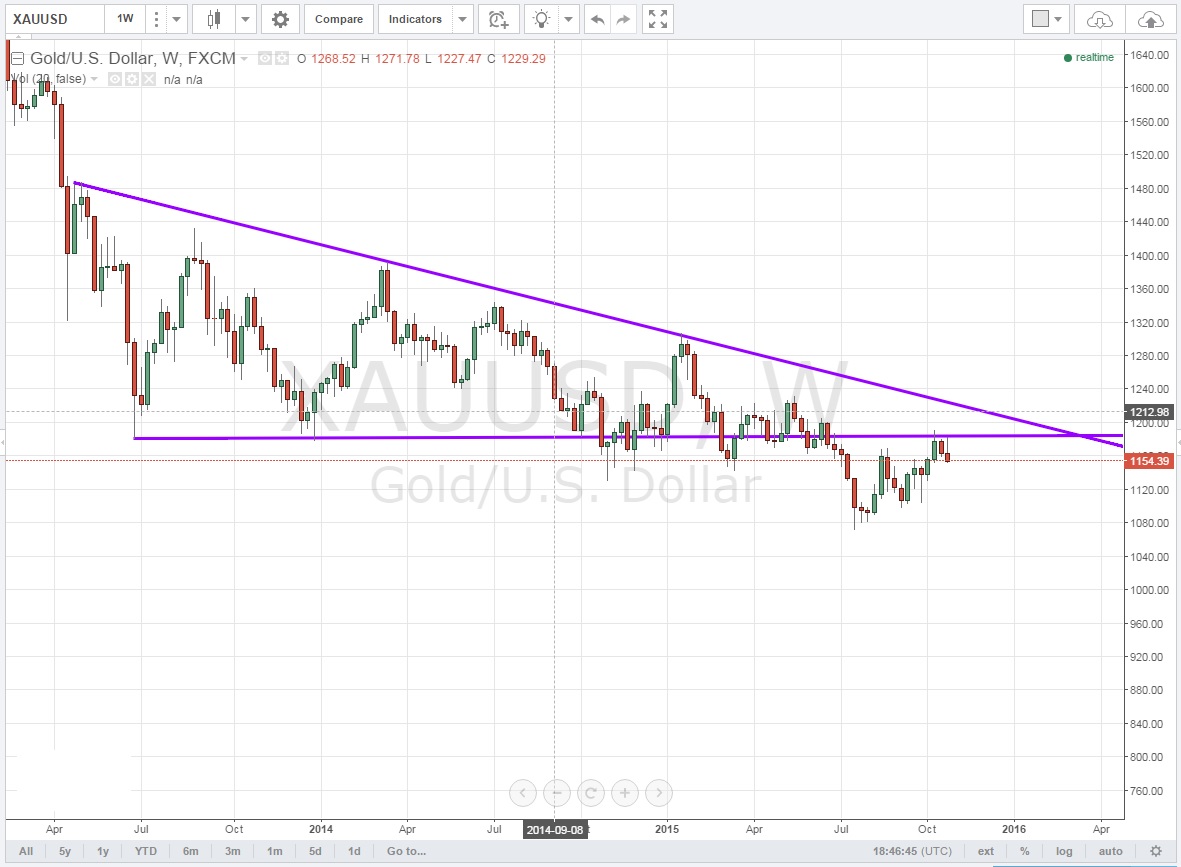Toggle auto scale in bottom bar
Image resolution: width=1181 pixels, height=867 pixels.
point(1110,851)
